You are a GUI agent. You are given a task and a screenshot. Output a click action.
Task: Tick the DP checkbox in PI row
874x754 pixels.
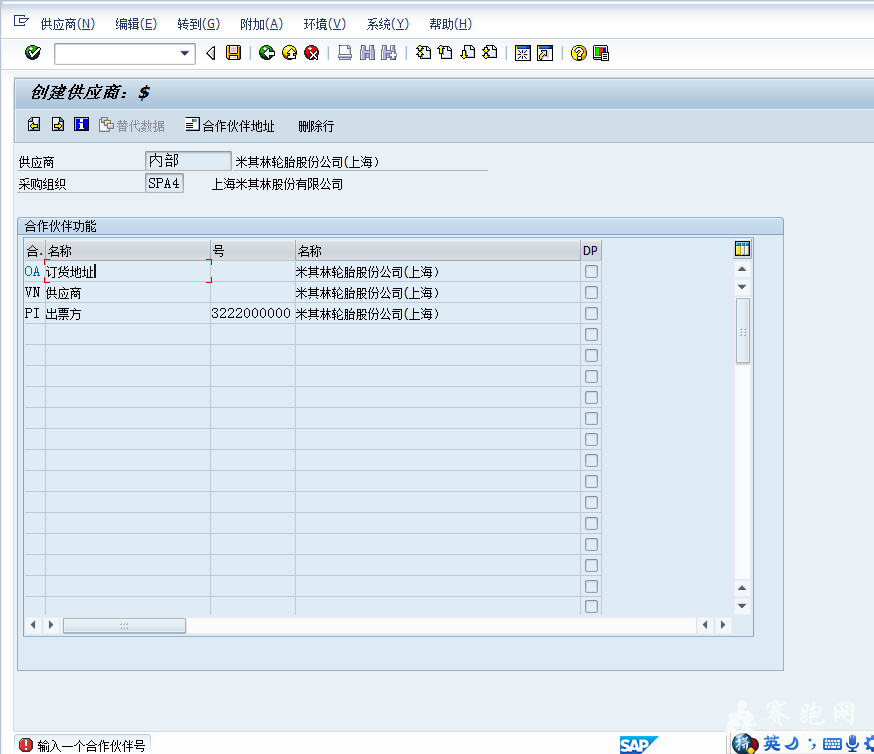coord(591,313)
